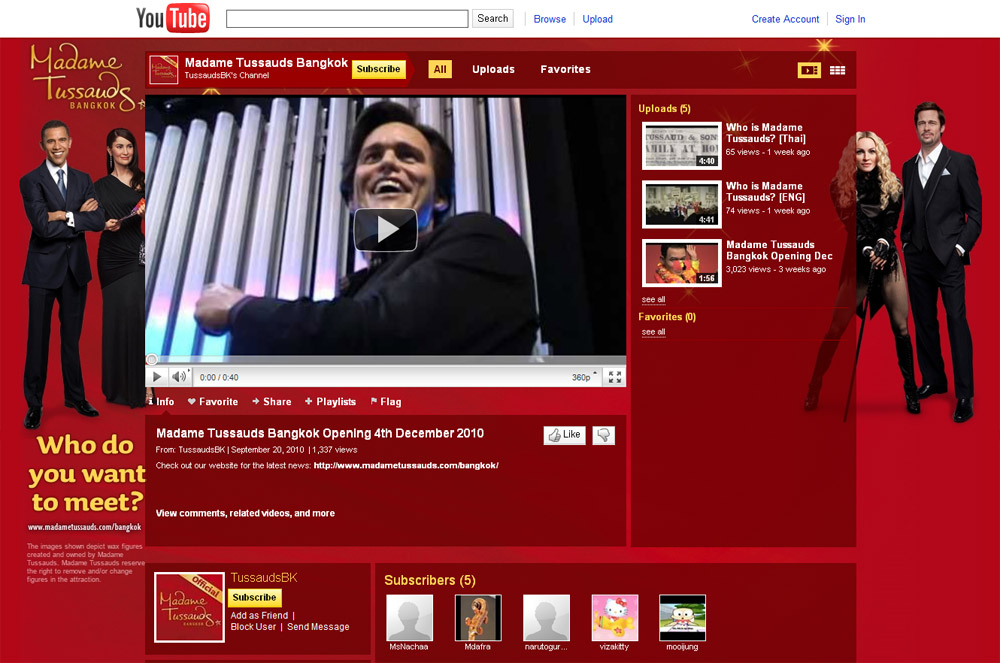Open subscriber mooijung avatar

(x=682, y=617)
